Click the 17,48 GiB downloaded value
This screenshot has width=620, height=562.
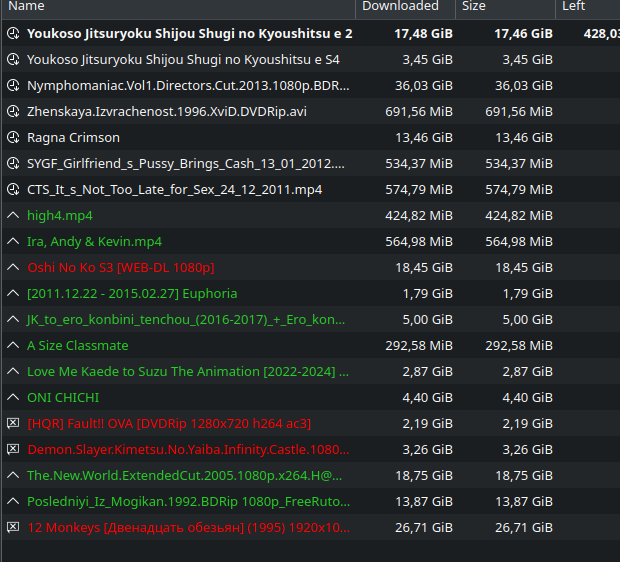click(x=423, y=34)
